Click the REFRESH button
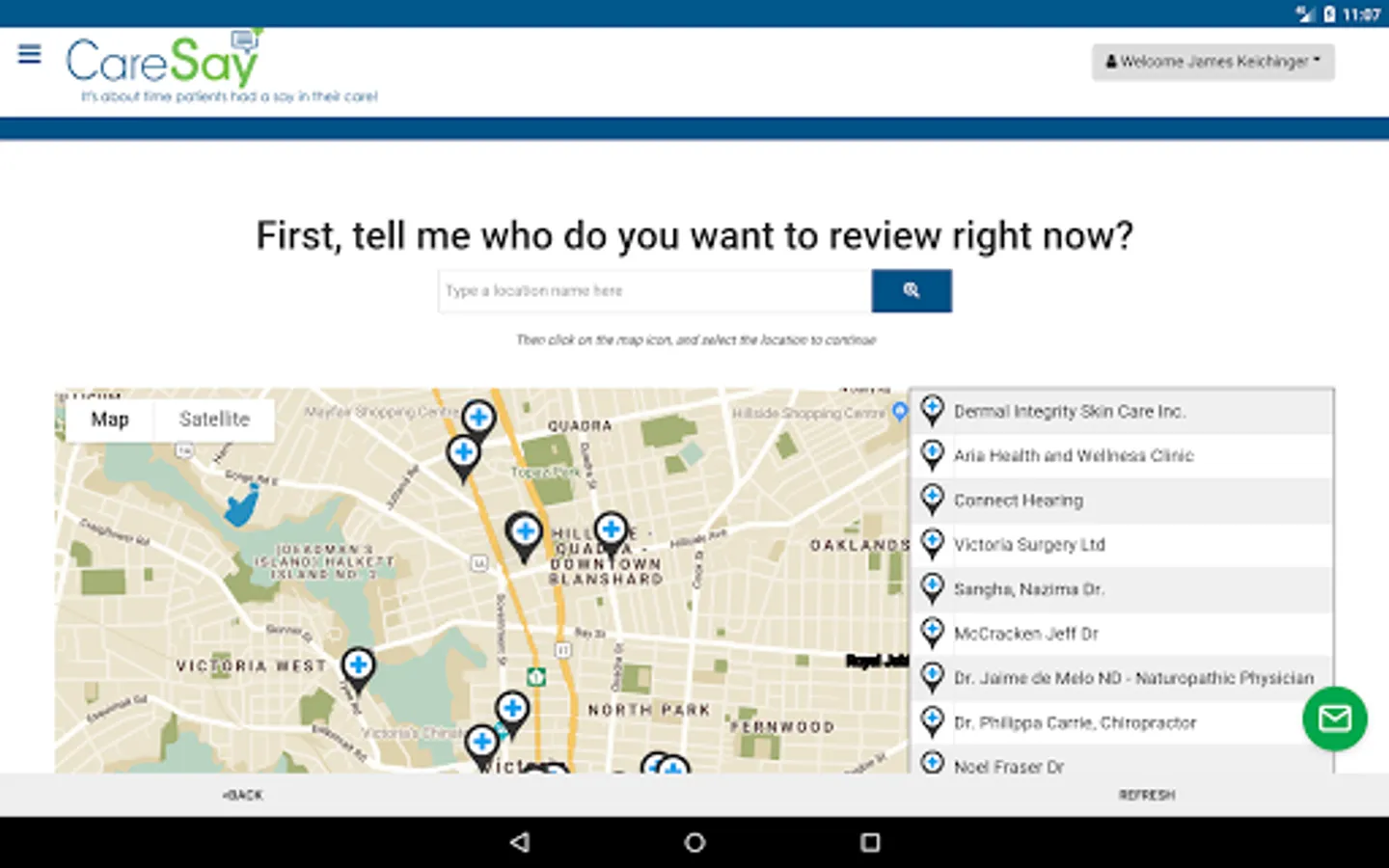Viewport: 1389px width, 868px height. coord(1147,796)
